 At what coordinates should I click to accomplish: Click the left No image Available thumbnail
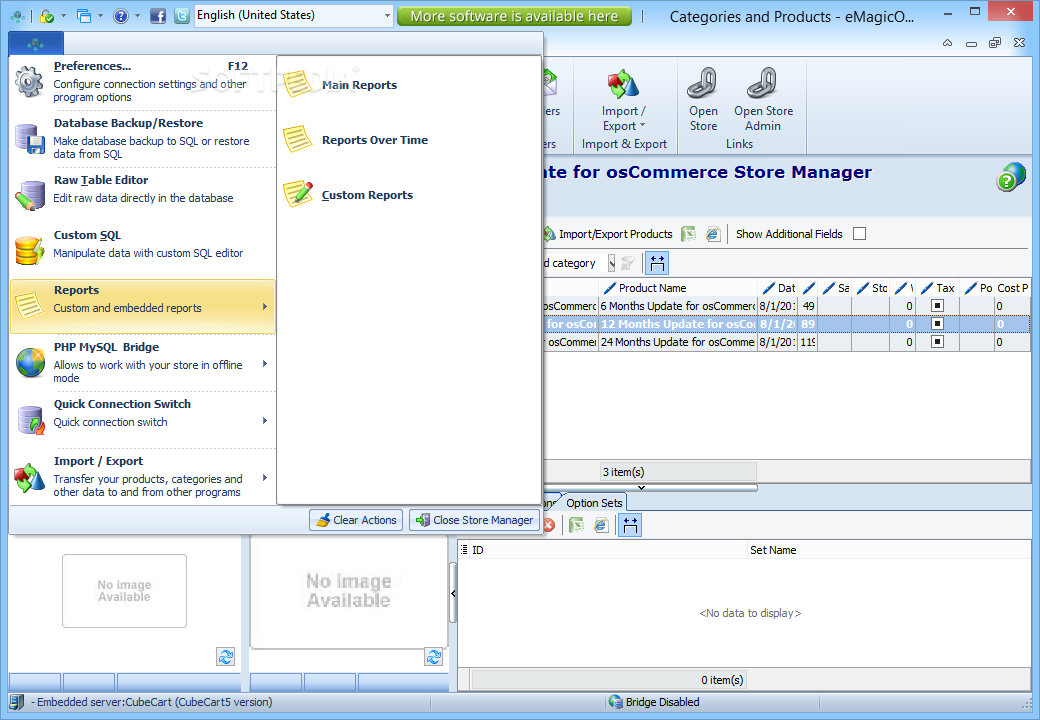point(124,591)
